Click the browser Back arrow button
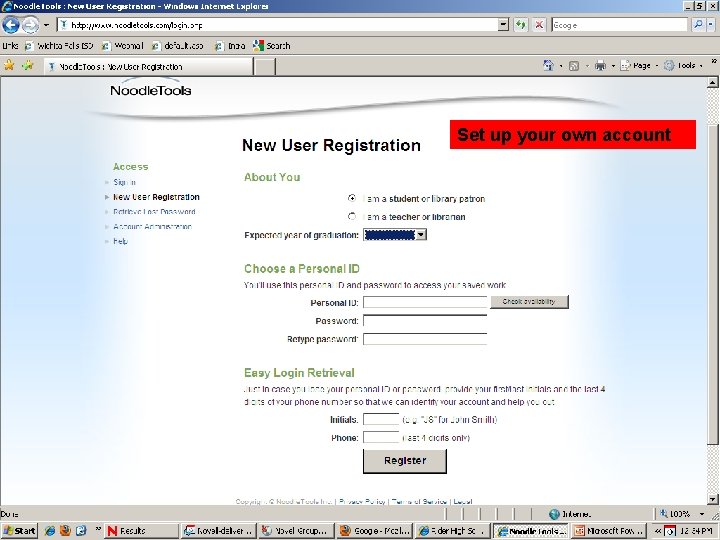The width and height of the screenshot is (720, 540). tap(11, 25)
